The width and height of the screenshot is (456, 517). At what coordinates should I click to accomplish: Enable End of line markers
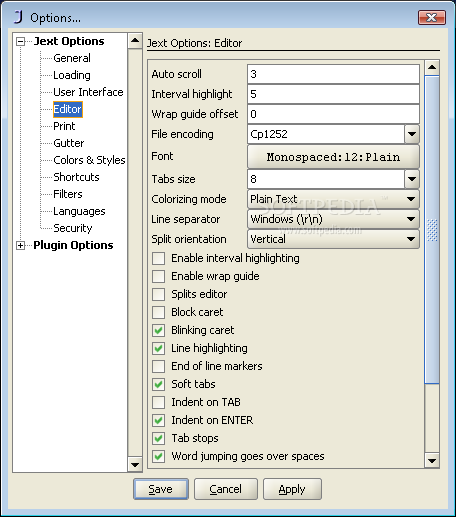pyautogui.click(x=158, y=367)
